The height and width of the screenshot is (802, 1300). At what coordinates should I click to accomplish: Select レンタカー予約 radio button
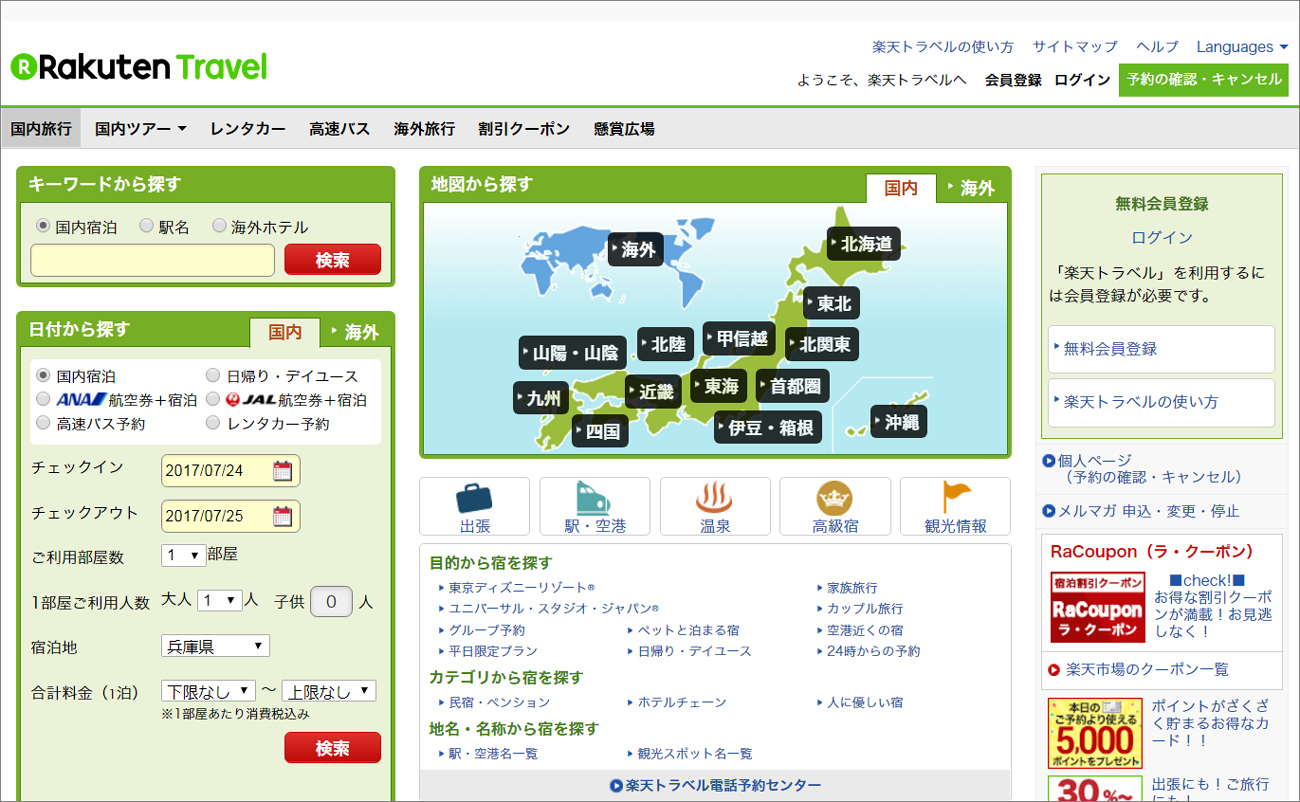(213, 423)
